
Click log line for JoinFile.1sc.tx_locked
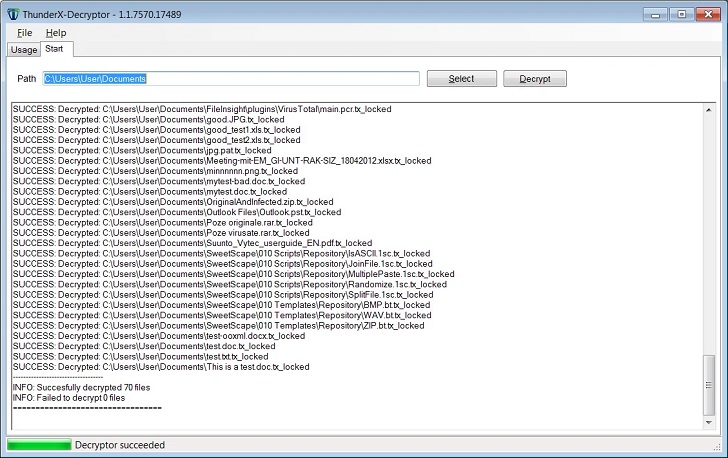222,264
